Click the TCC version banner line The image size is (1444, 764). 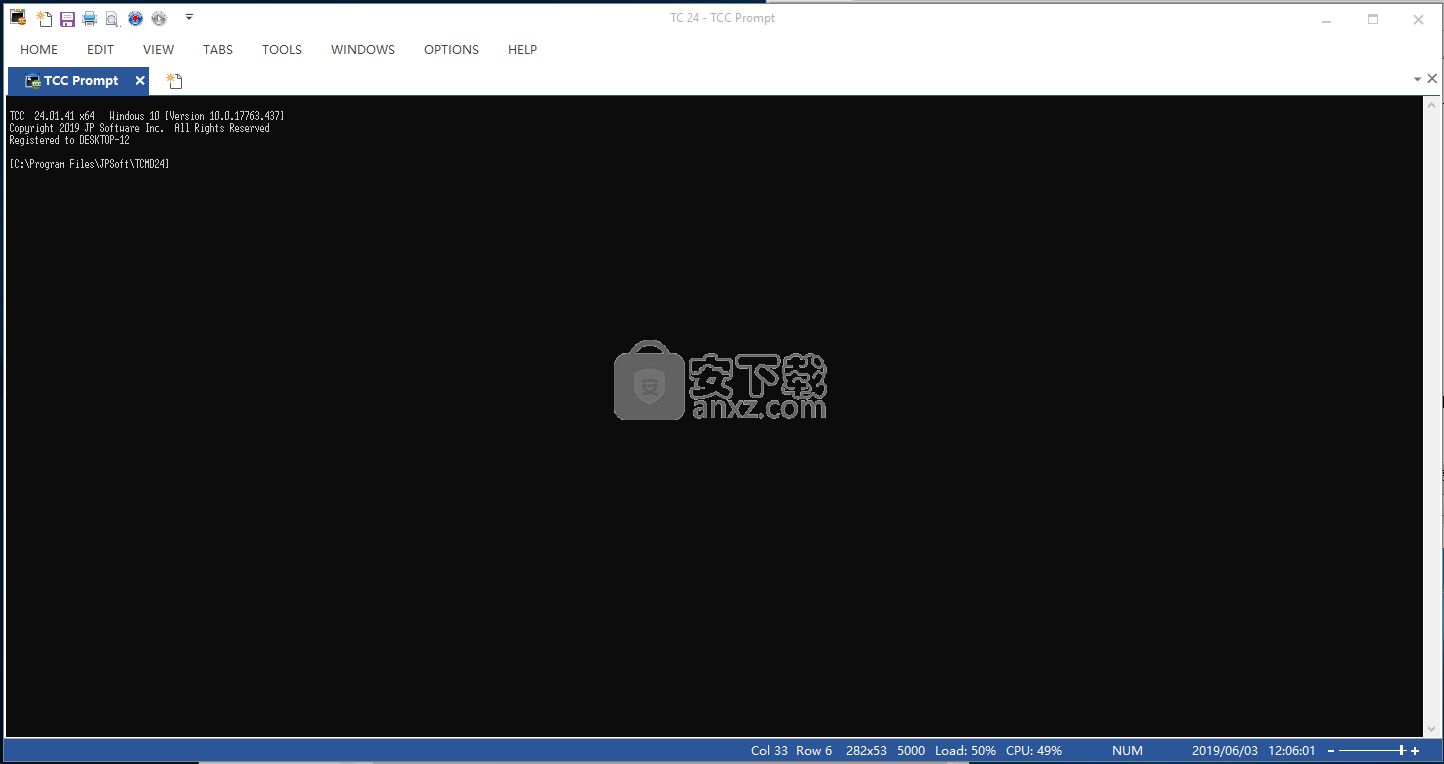147,116
